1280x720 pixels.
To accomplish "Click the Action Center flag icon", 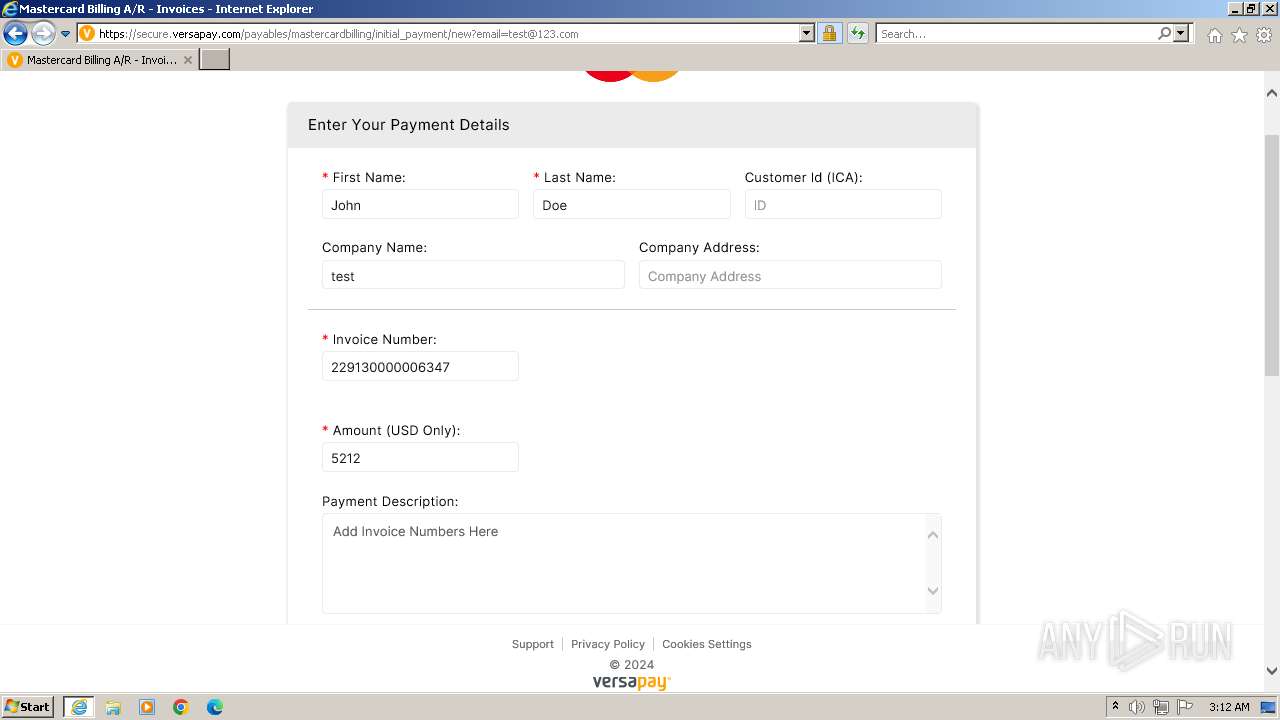I will pos(1185,707).
